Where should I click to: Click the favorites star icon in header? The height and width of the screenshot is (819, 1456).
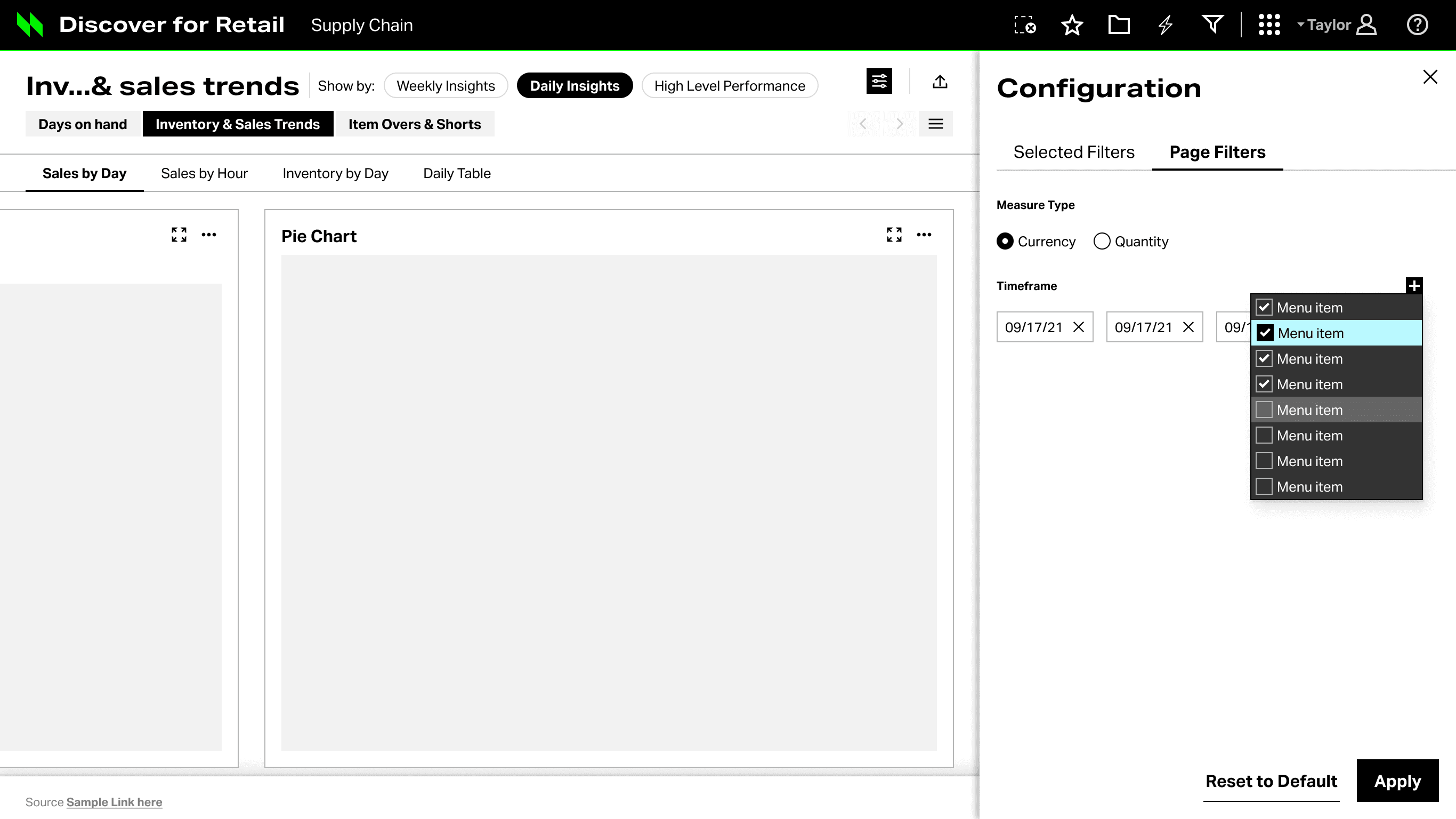click(x=1072, y=26)
